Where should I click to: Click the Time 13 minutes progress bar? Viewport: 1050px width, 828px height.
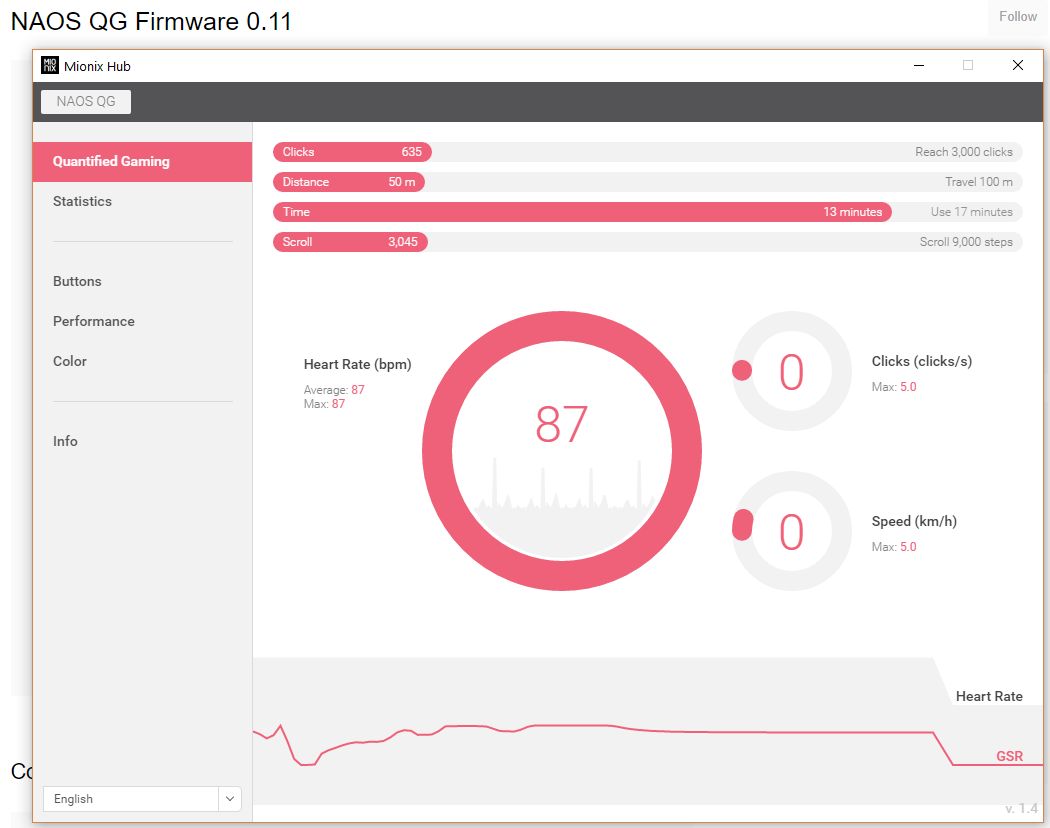click(582, 212)
